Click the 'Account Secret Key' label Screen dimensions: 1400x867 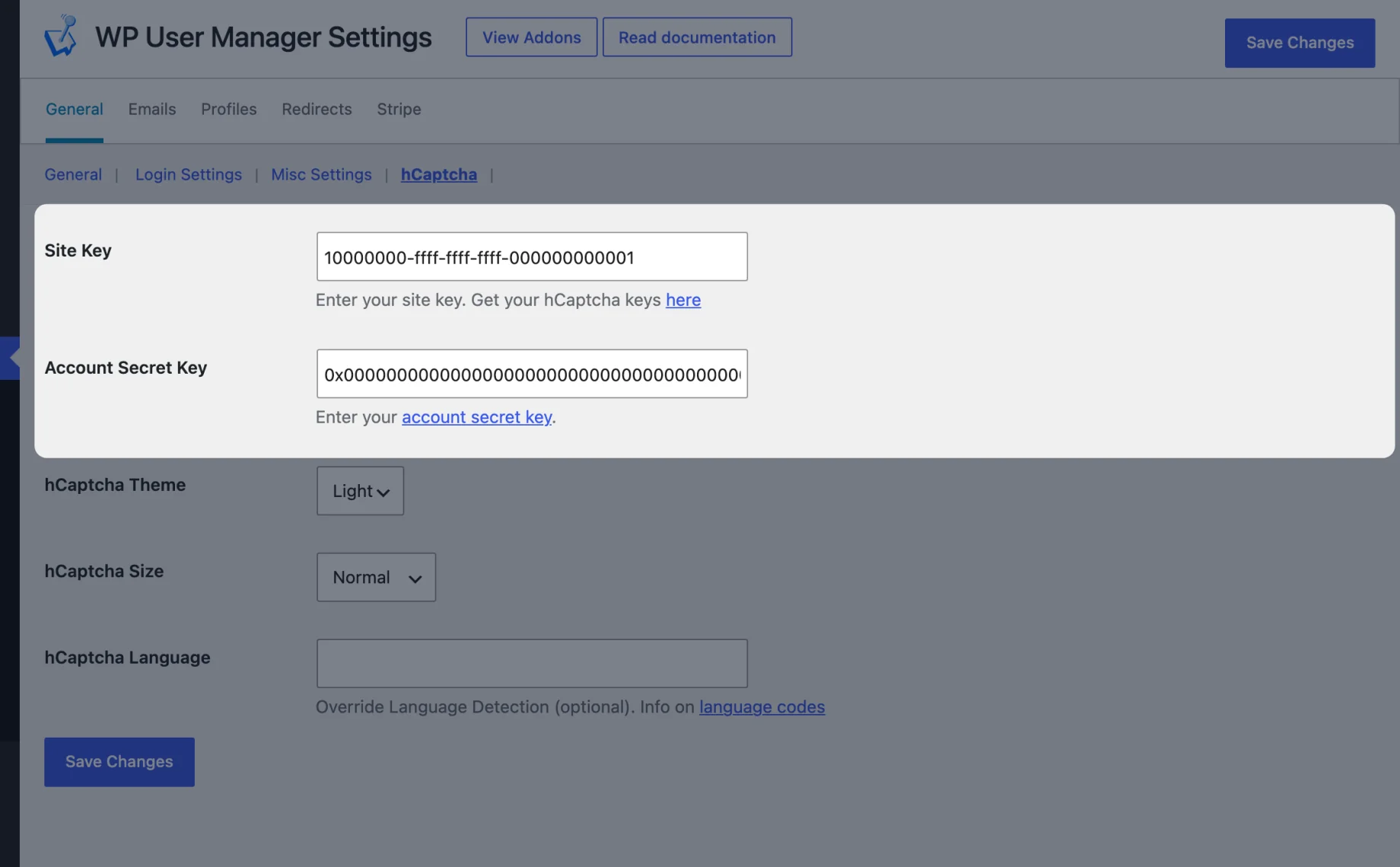tap(126, 368)
